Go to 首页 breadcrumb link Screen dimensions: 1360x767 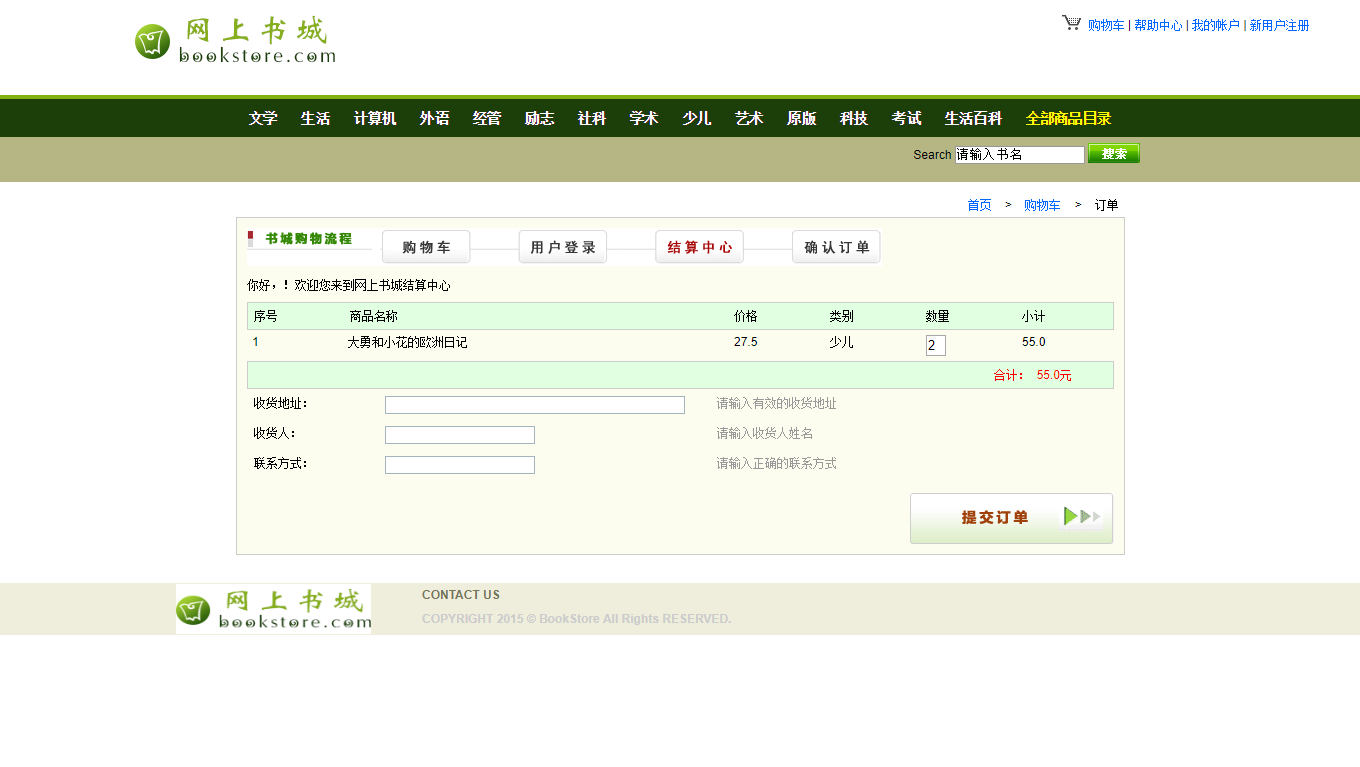[979, 205]
